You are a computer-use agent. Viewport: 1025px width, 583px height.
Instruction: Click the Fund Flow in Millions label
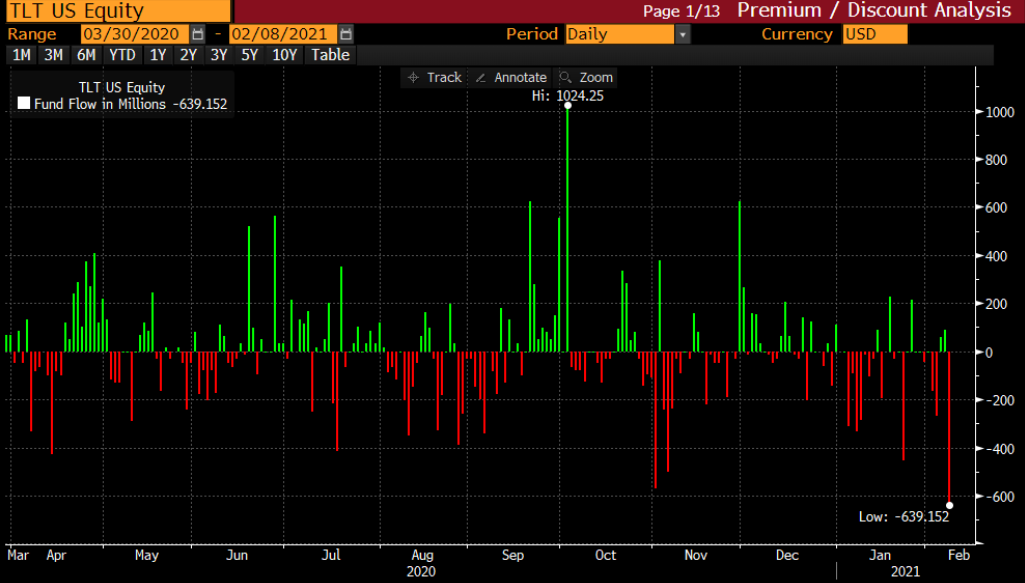click(x=99, y=104)
